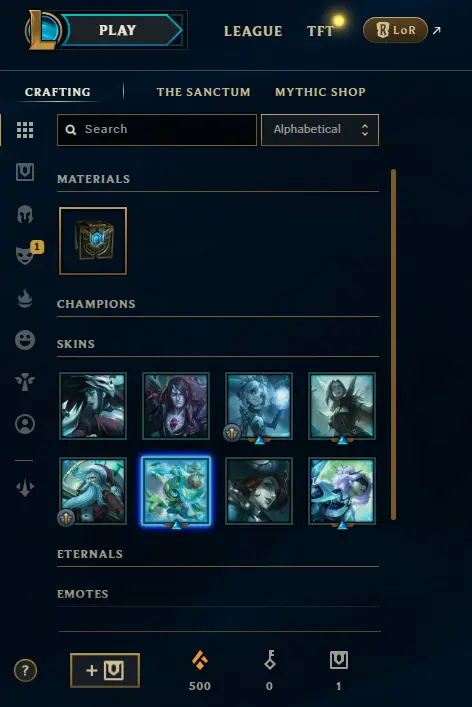Switch to The Sanctum tab
Screen dimensions: 472x707
tap(203, 92)
